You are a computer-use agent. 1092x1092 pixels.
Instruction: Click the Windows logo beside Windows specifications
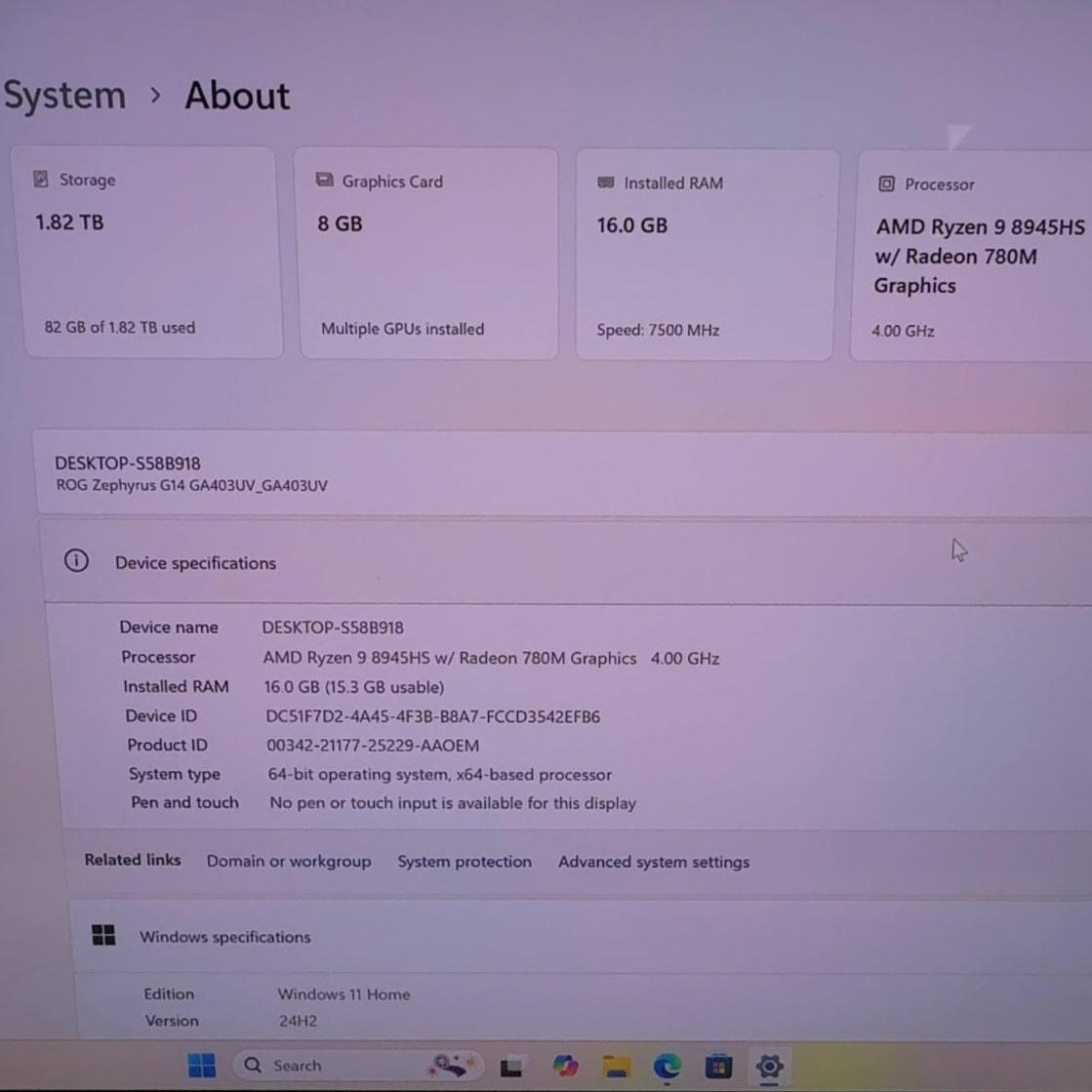(x=102, y=935)
